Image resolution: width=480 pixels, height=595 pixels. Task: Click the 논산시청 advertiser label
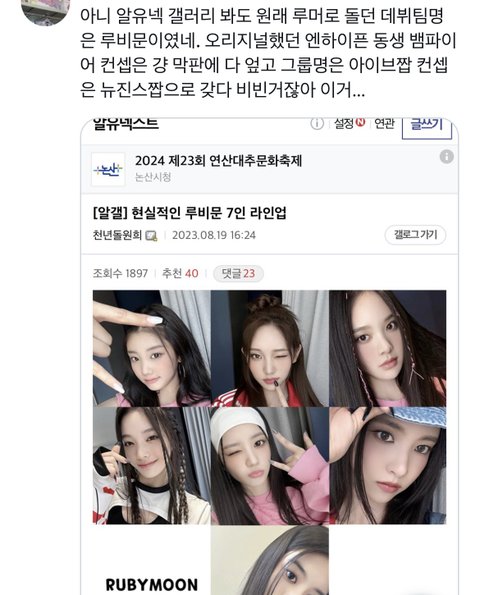point(153,177)
